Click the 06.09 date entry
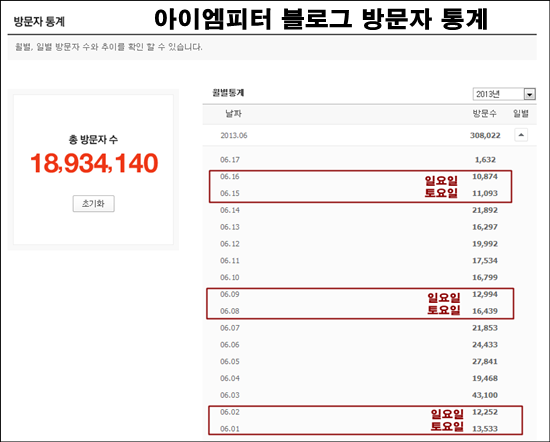The height and width of the screenshot is (442, 550). coord(230,294)
